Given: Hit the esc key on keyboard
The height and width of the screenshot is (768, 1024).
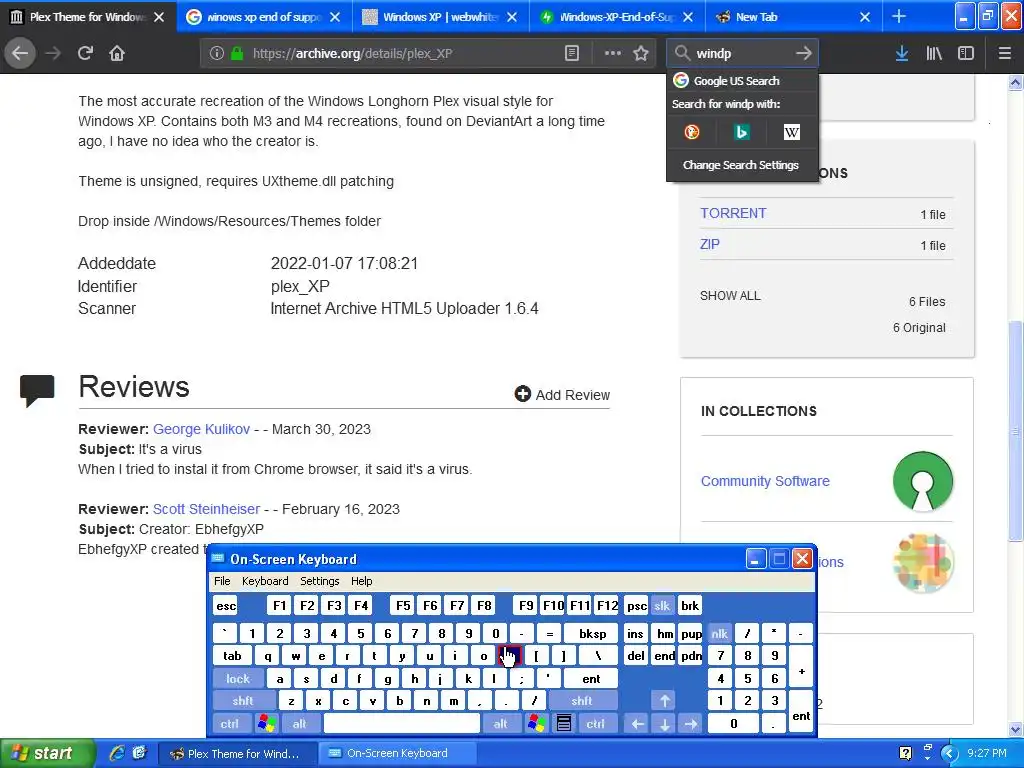Looking at the screenshot, I should (x=226, y=606).
